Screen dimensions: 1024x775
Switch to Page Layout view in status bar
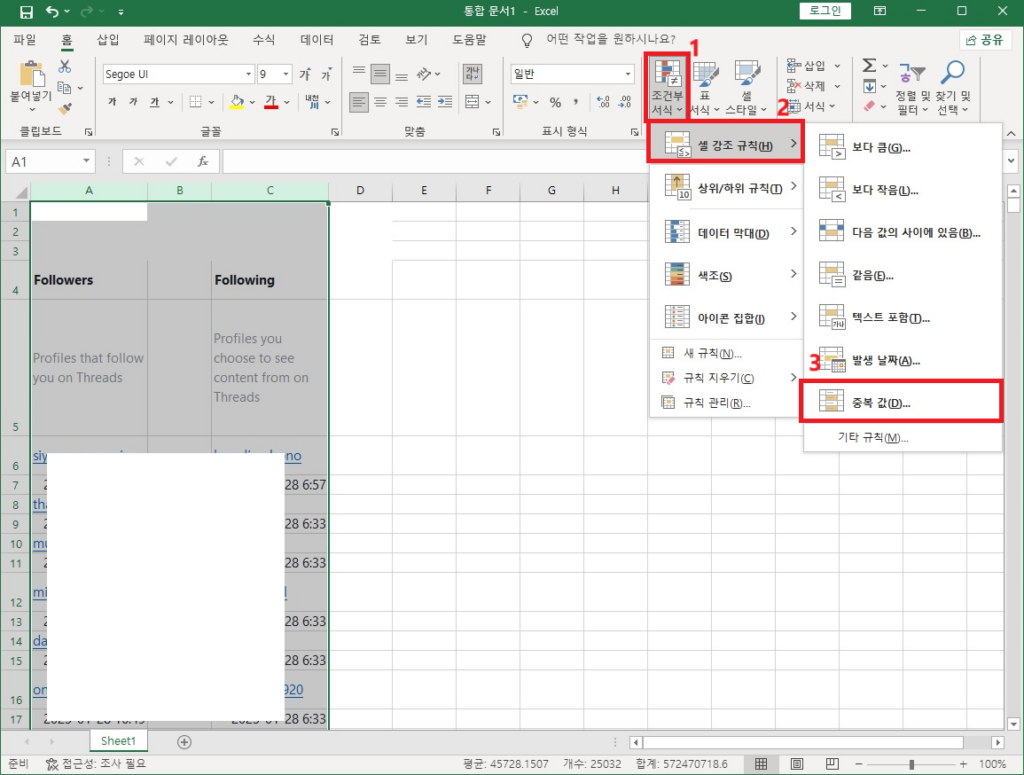coord(797,764)
